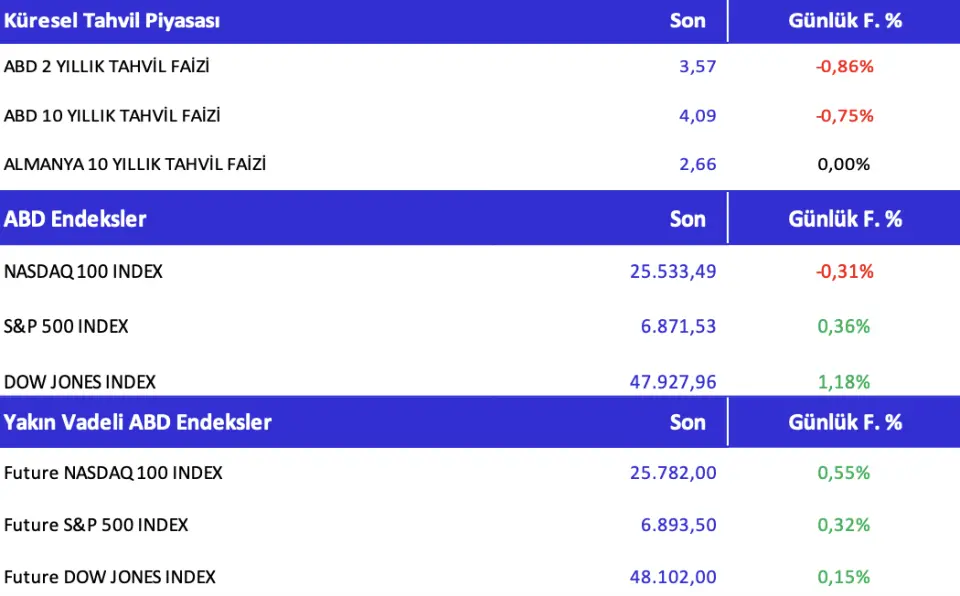Click the S&P 500 INDEX label
The image size is (960, 596).
(66, 326)
